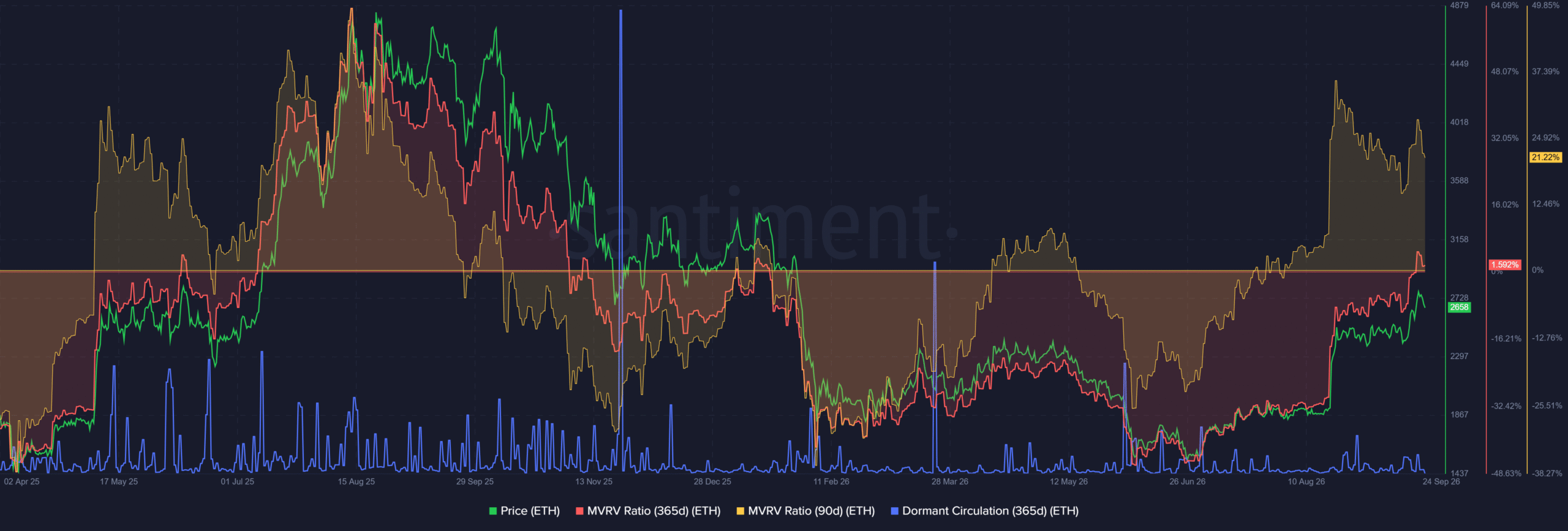Click the yellow MVRV Ratio (90d) legend swatch
The image size is (1568, 531).
741,511
